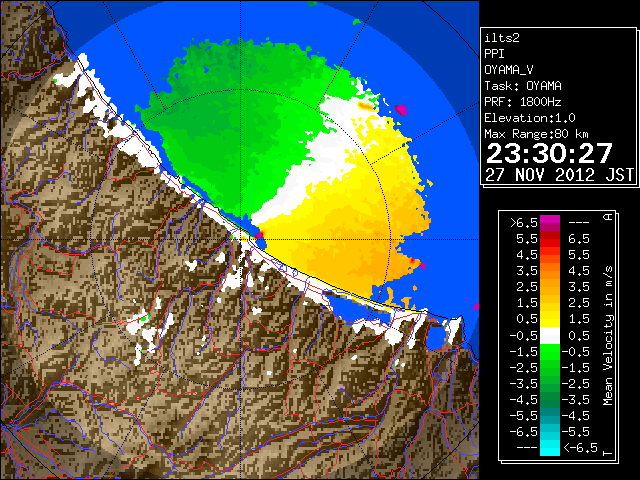This screenshot has width=640, height=480.
Task: Click the Max Range:80 km line
Action: (x=536, y=134)
